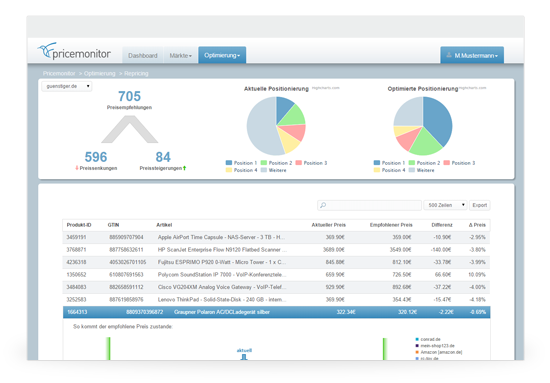Open the 500 Zeilen rows dropdown

[445, 205]
